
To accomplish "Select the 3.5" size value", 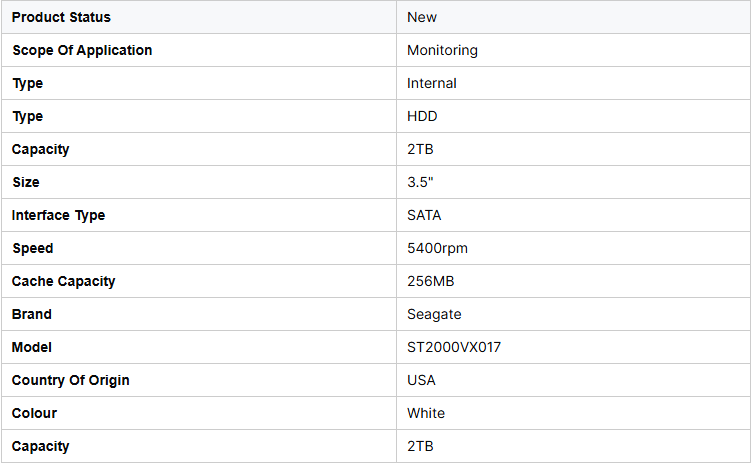I will click(x=420, y=182).
